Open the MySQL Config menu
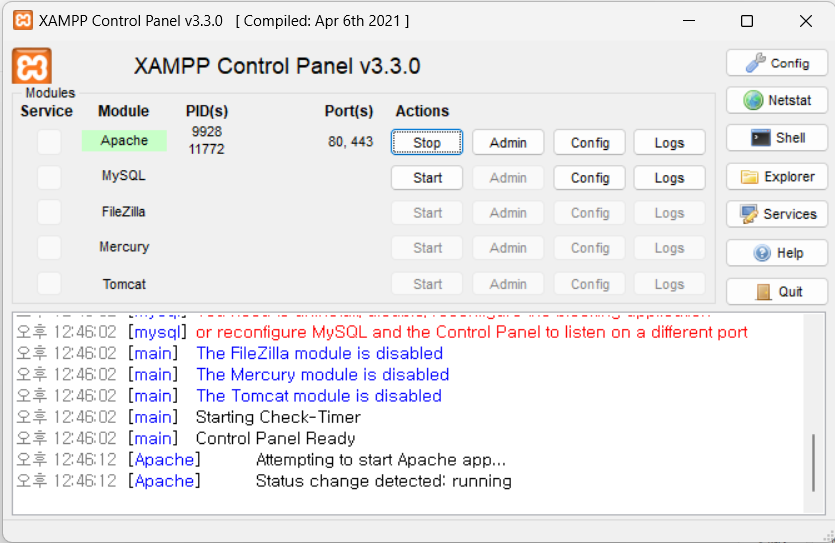 pos(590,178)
